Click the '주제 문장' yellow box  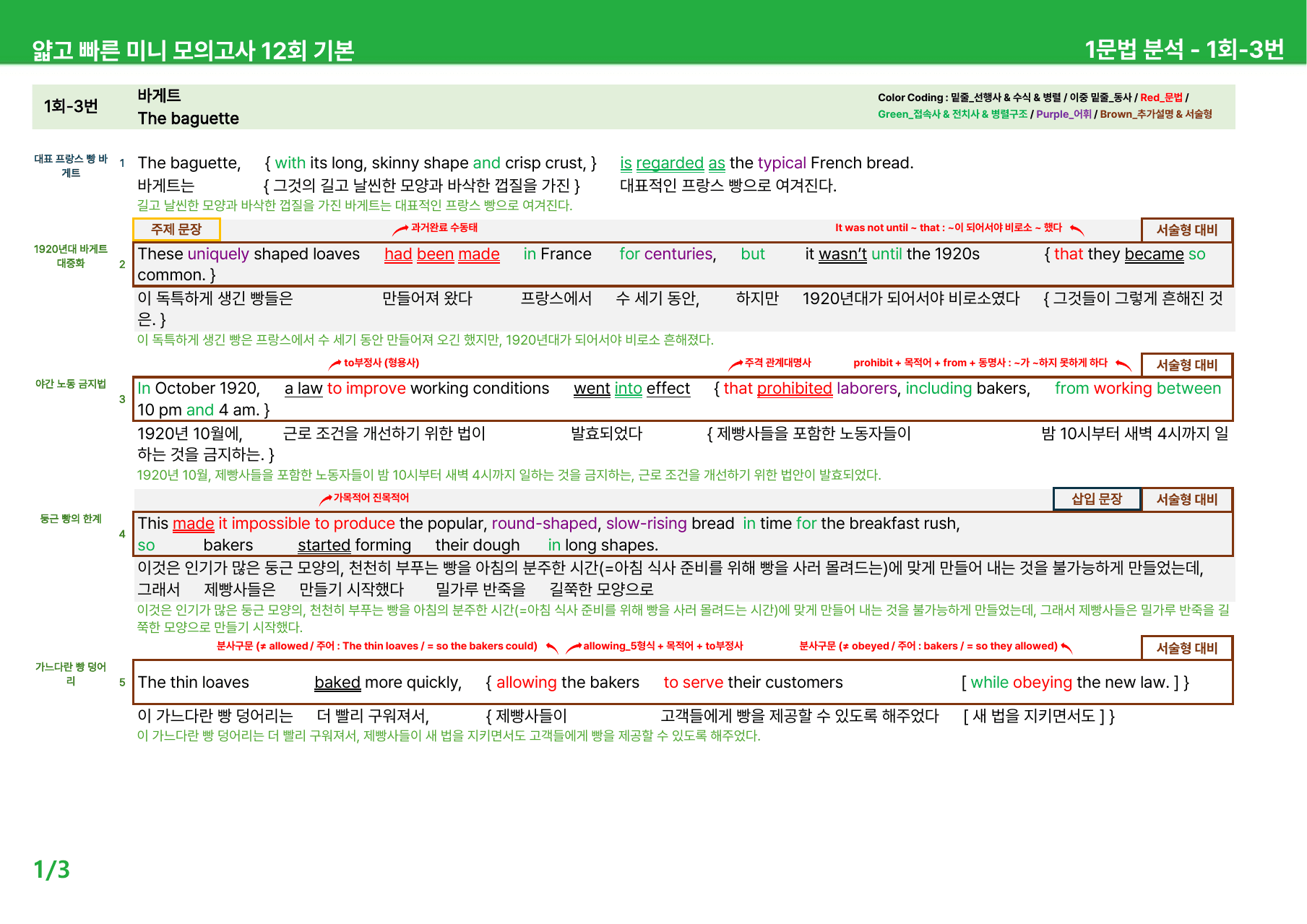point(176,229)
